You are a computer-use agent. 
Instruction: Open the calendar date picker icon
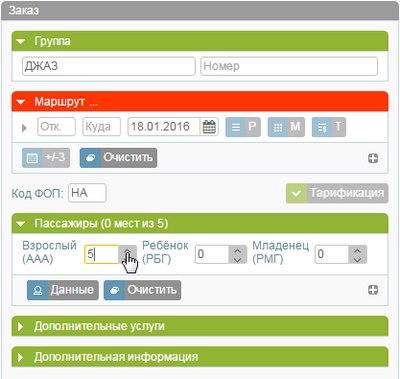[209, 127]
